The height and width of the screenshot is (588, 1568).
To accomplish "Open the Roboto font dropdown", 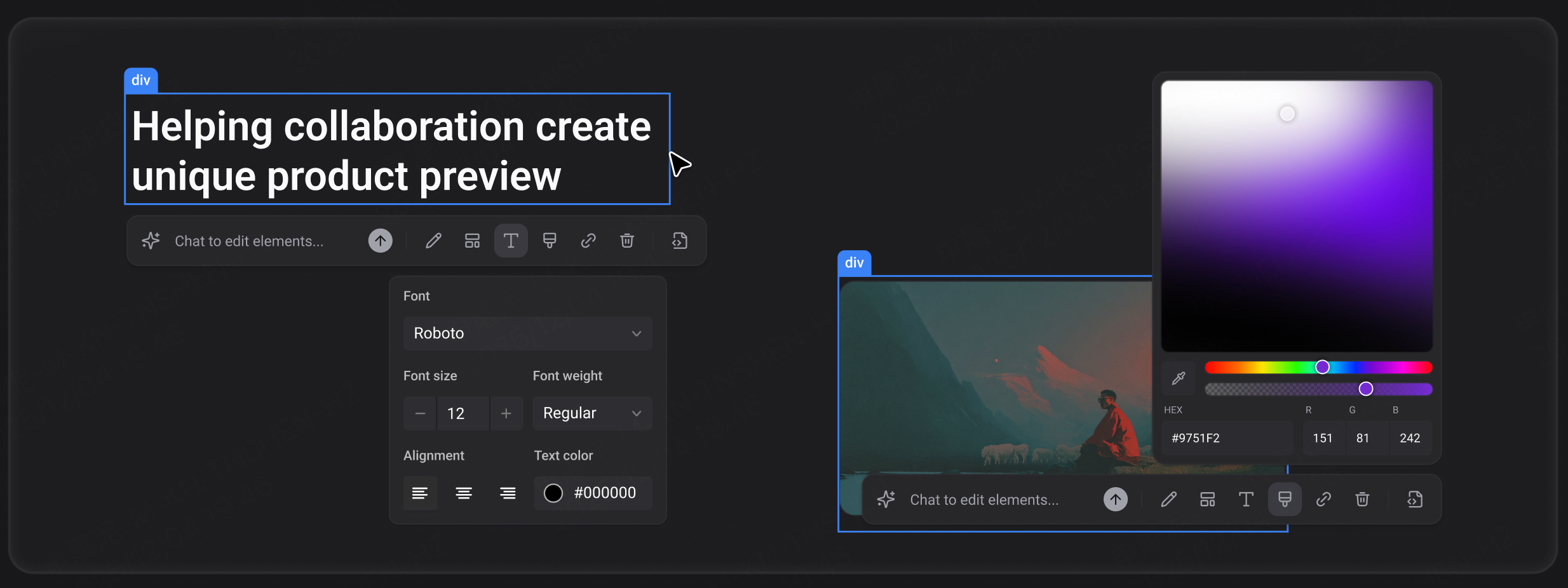I will [527, 333].
